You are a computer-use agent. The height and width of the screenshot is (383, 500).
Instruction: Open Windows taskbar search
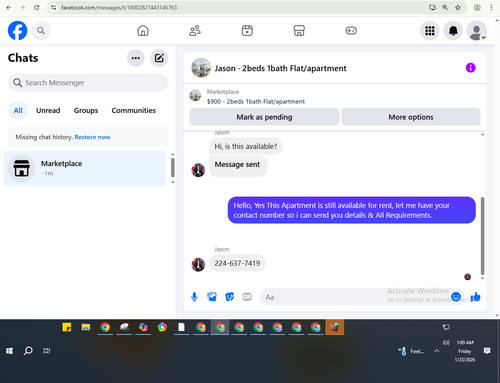pyautogui.click(x=28, y=351)
